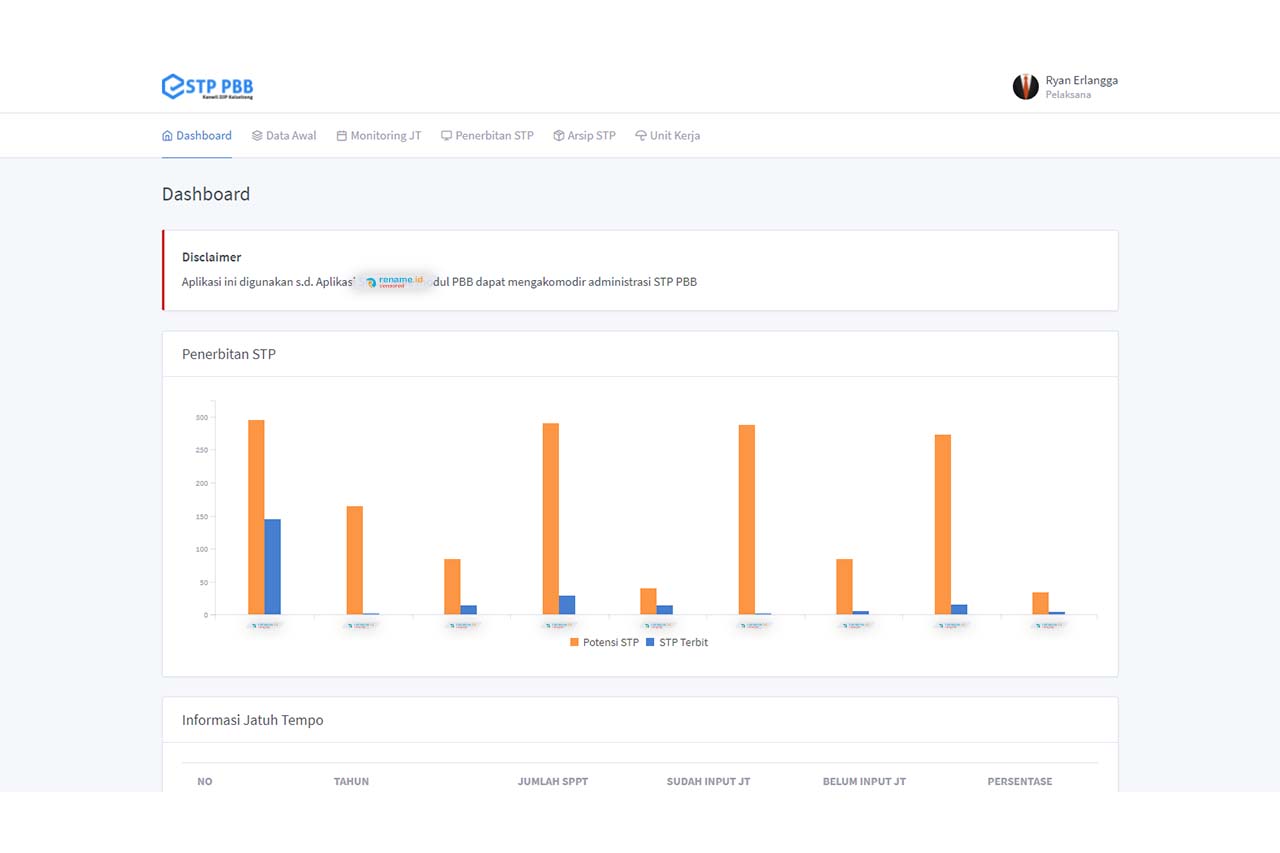The image size is (1280, 853).
Task: Click the BELUM INPUT JT column header
Action: click(x=864, y=781)
